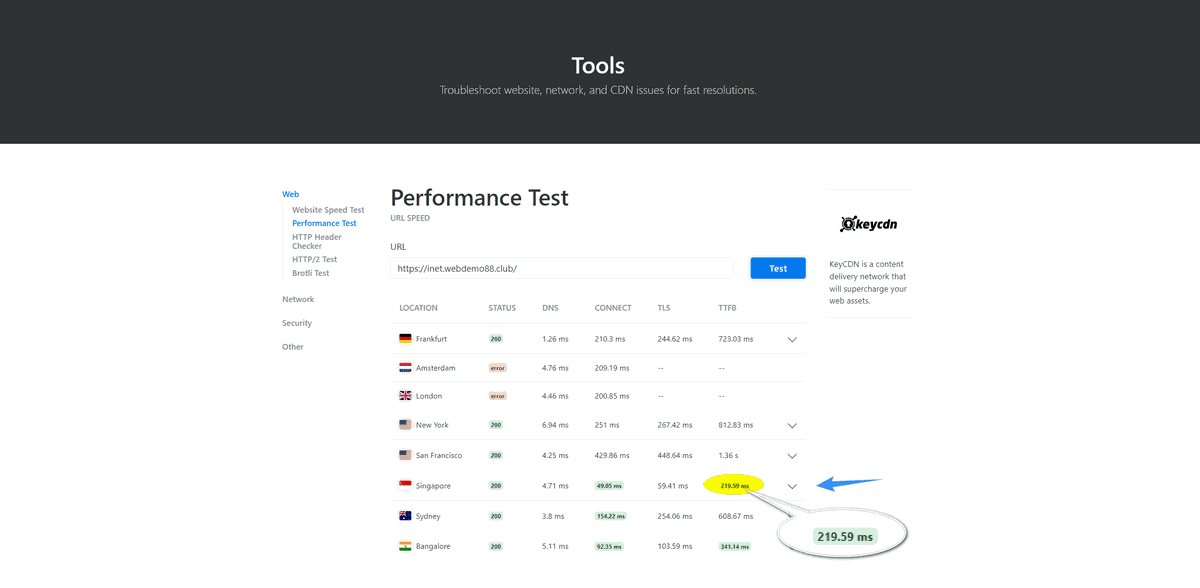The width and height of the screenshot is (1200, 588).
Task: Click Bangalore's 200 status badge
Action: point(496,546)
